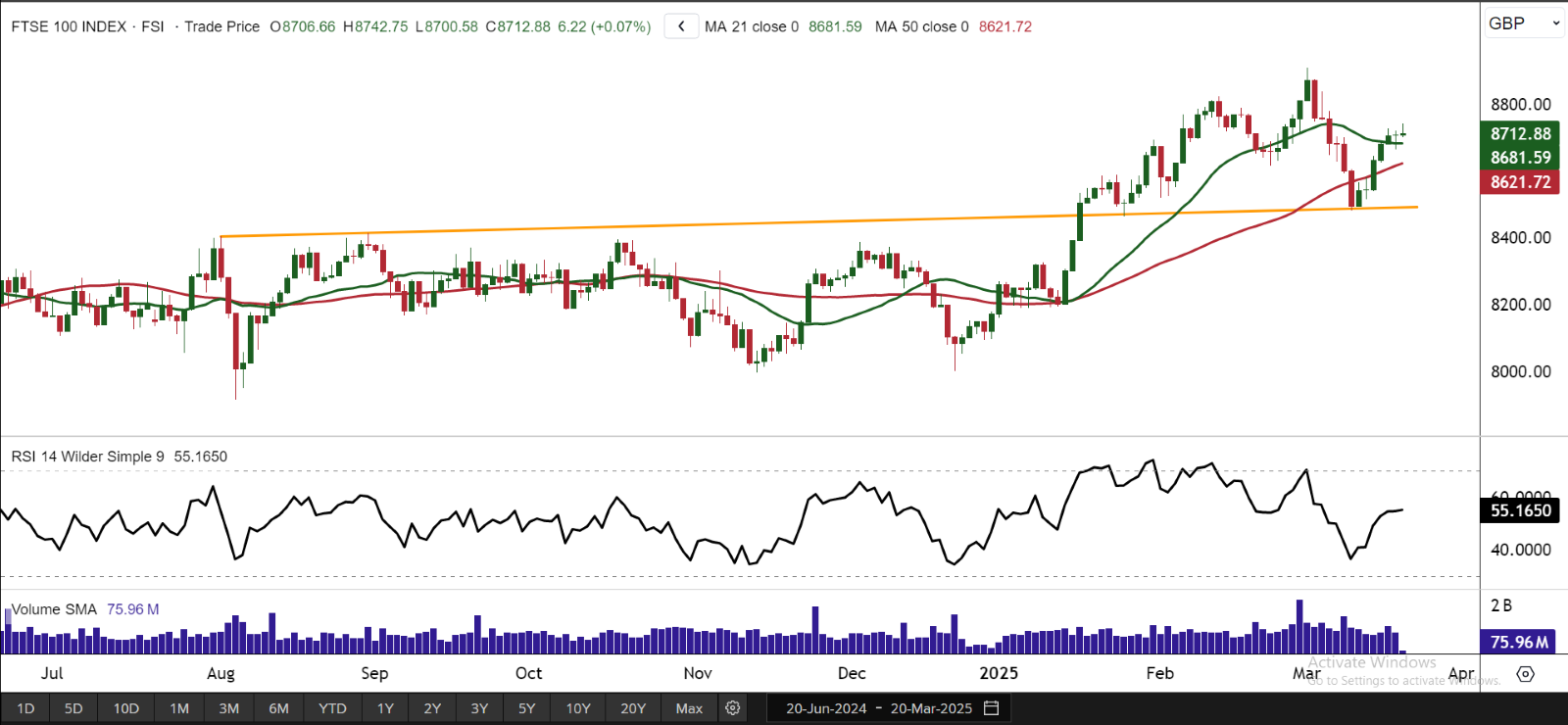The width and height of the screenshot is (1568, 725).
Task: Select the 1D time range
Action: (x=25, y=708)
